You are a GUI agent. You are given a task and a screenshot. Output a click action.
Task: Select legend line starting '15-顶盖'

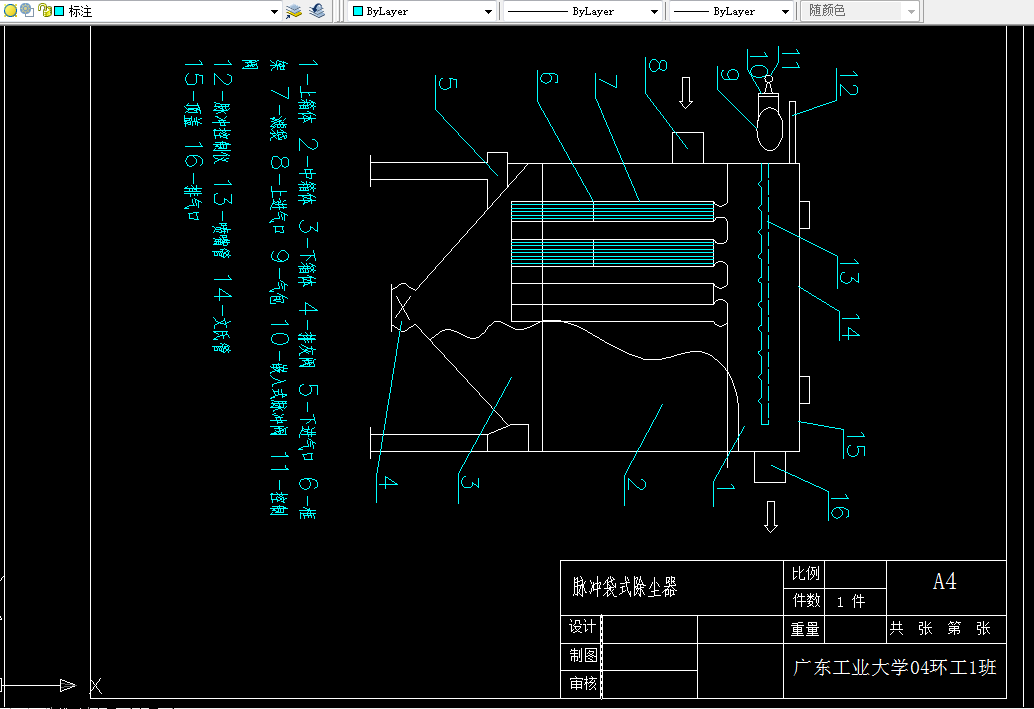192,139
